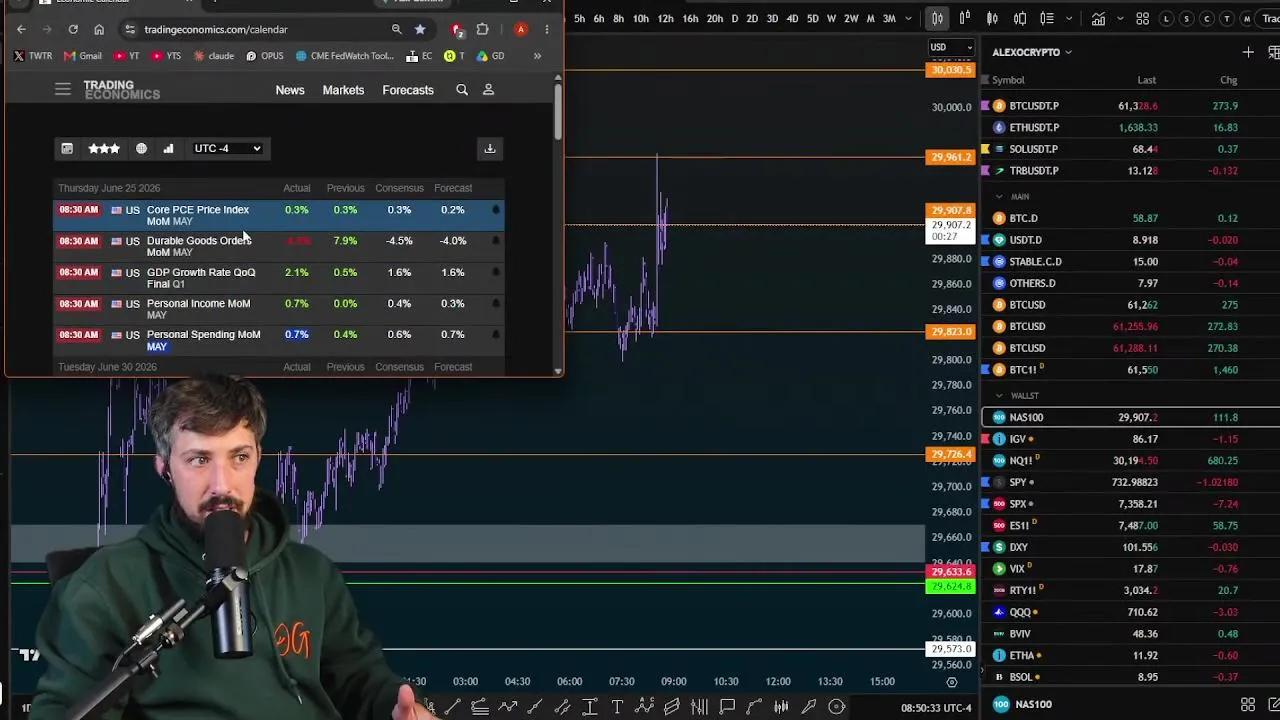Click the 29,961.2 orange price line label

pyautogui.click(x=950, y=157)
